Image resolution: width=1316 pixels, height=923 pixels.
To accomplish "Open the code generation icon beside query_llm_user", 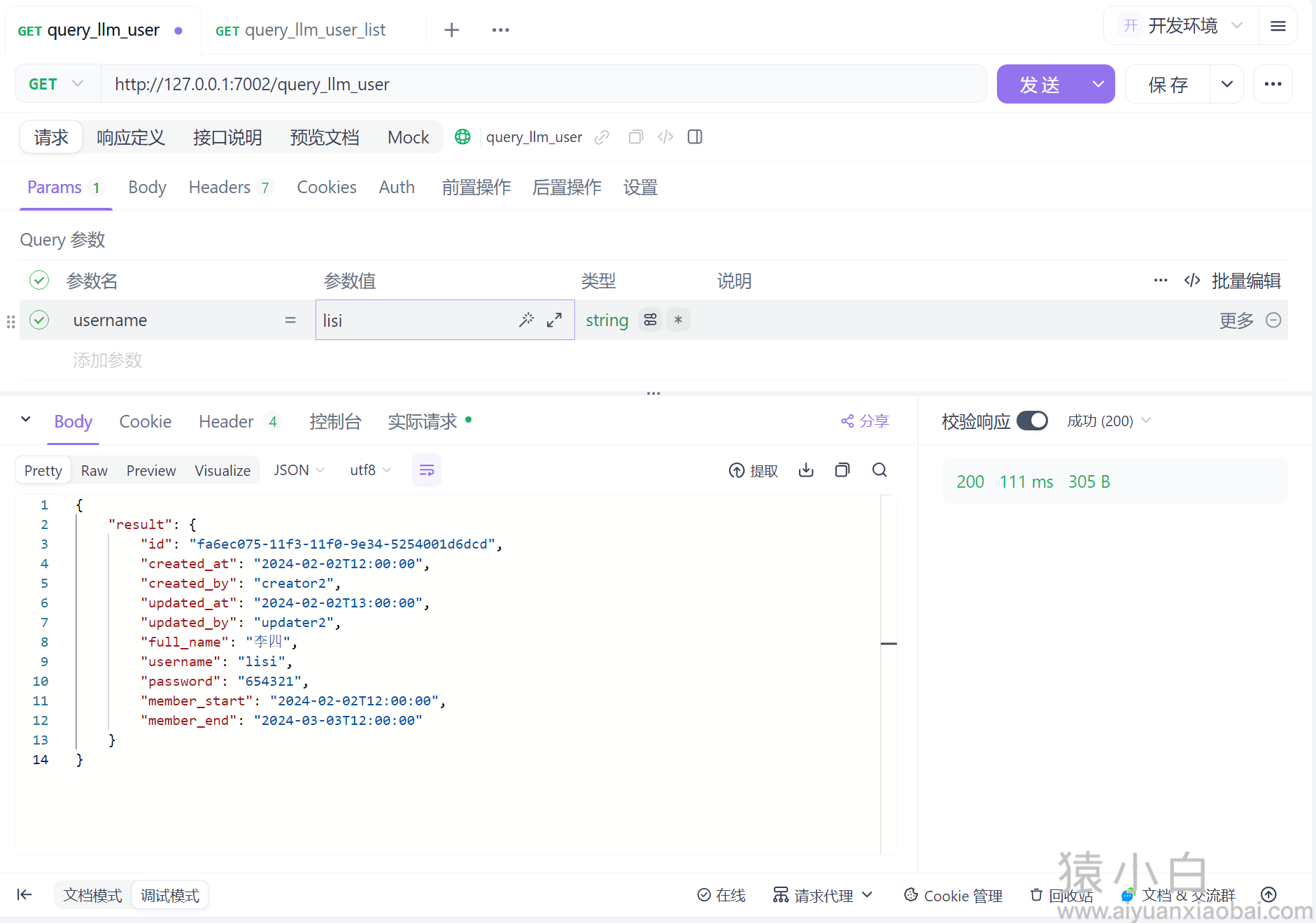I will [665, 137].
